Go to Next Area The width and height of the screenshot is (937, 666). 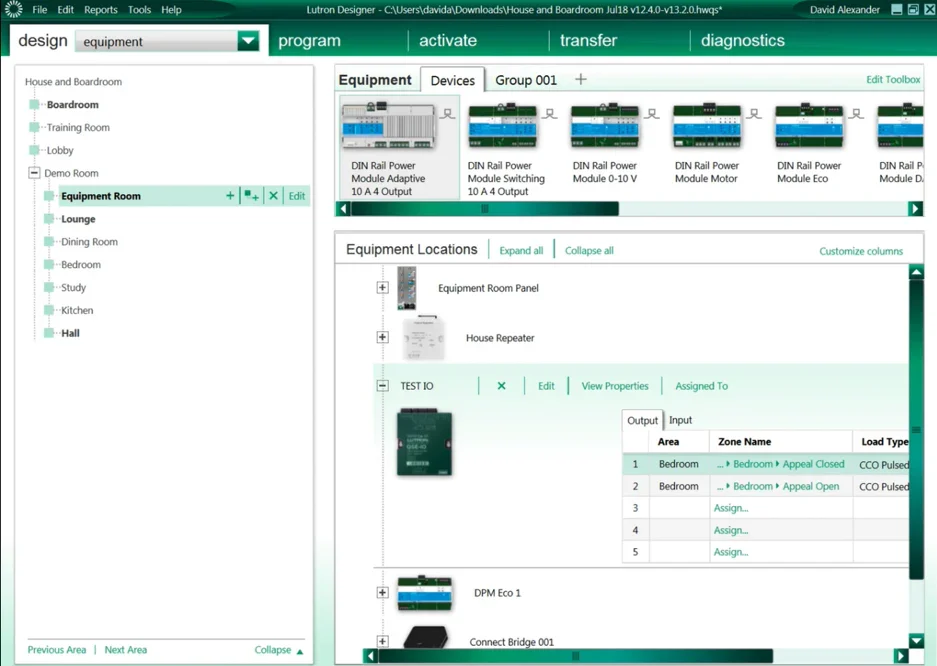[125, 650]
